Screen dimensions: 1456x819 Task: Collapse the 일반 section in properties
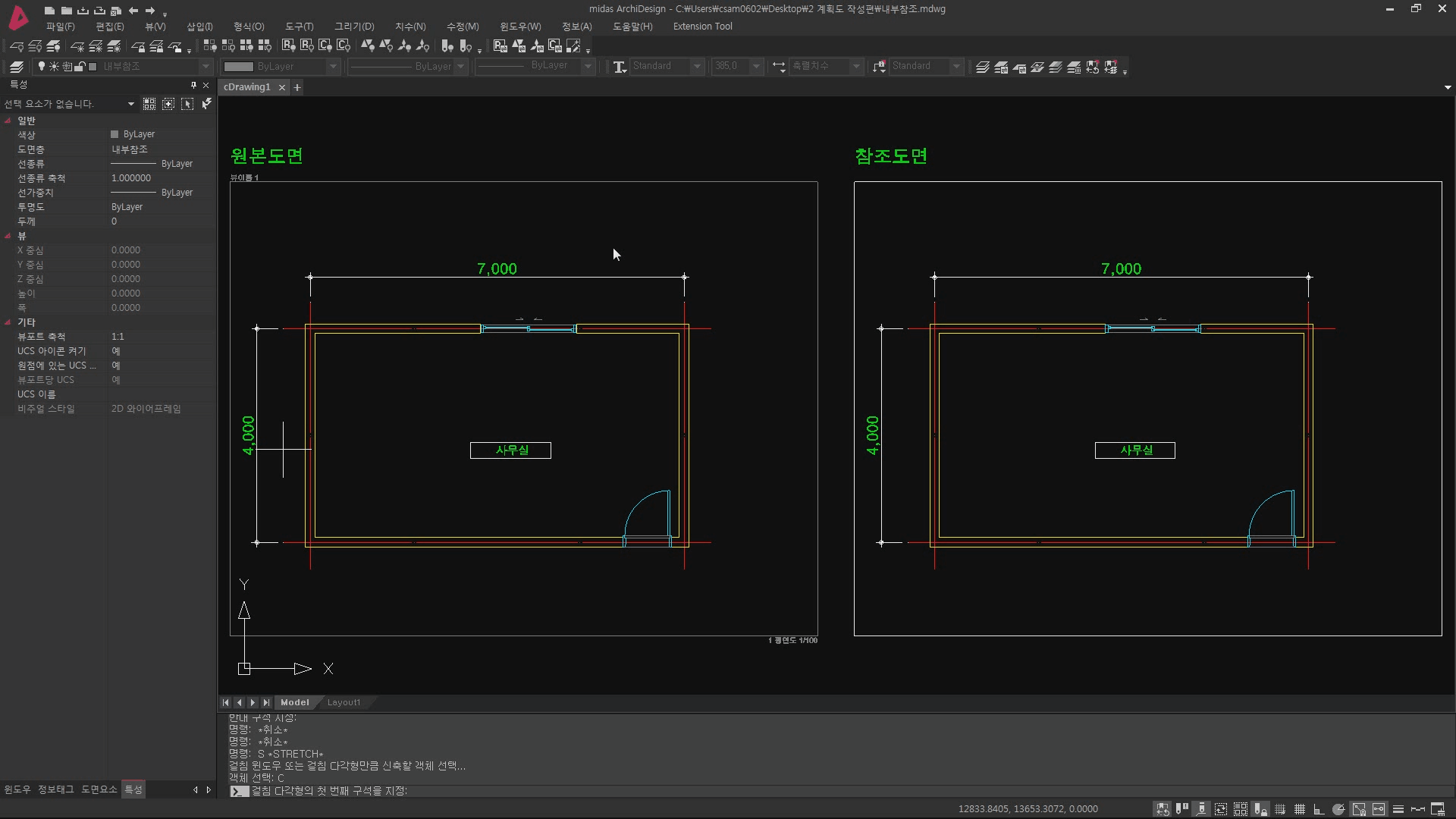click(8, 121)
